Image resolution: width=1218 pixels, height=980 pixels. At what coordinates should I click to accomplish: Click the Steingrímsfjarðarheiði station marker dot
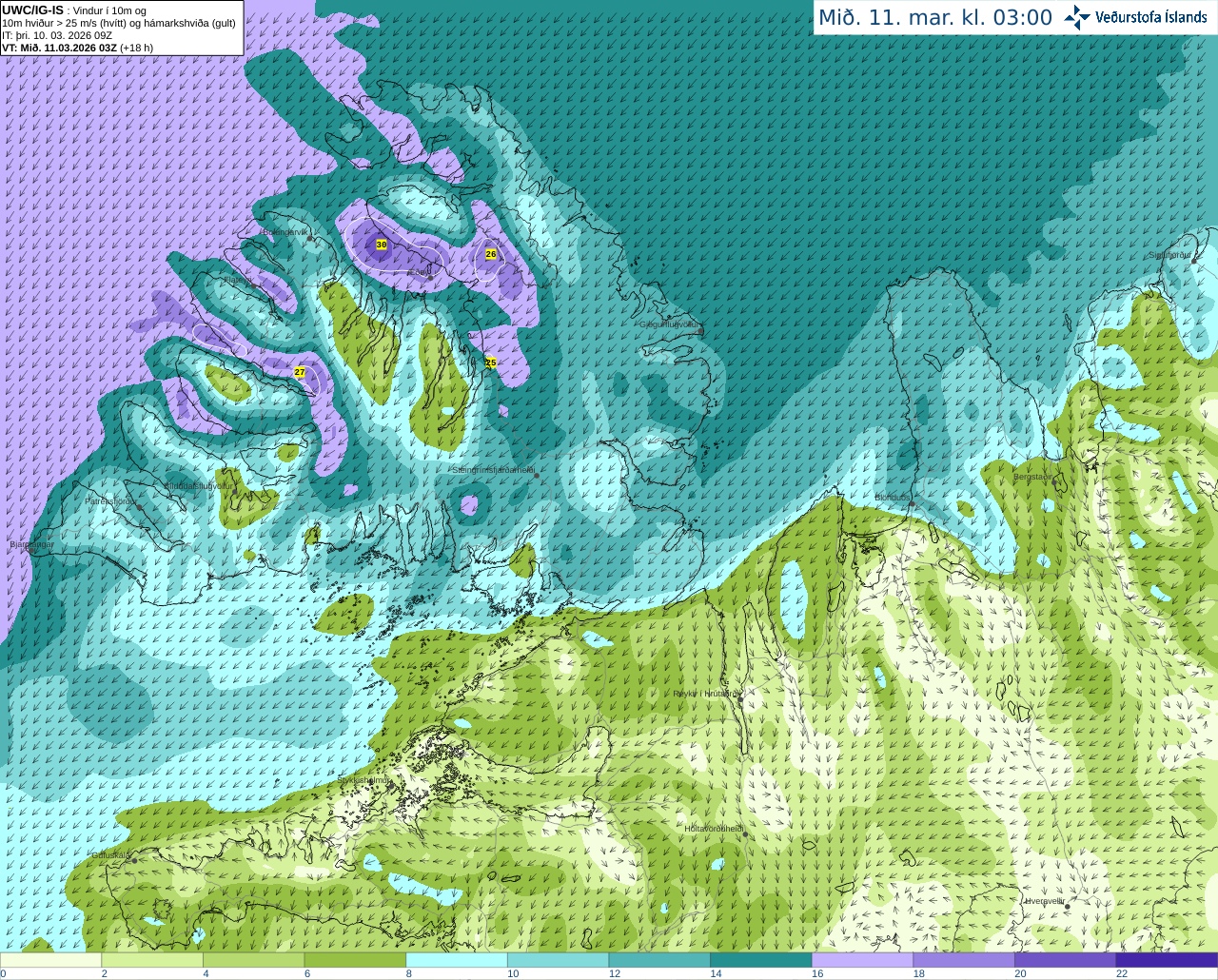[x=537, y=475]
